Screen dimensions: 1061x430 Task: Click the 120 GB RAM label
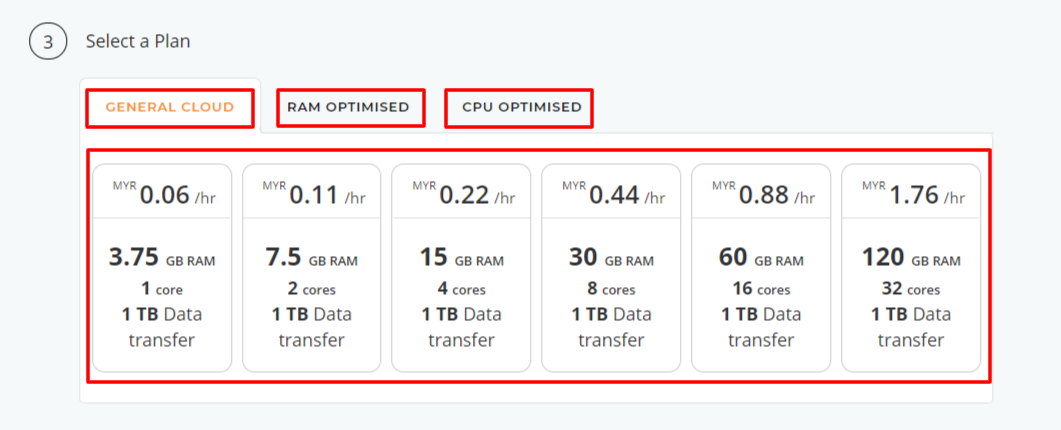[911, 258]
